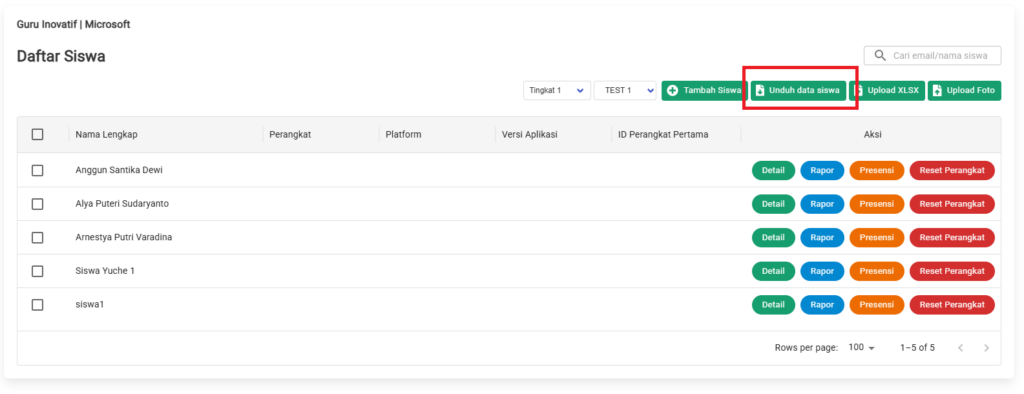
Task: Tick the select-all header checkbox
Action: coord(38,135)
